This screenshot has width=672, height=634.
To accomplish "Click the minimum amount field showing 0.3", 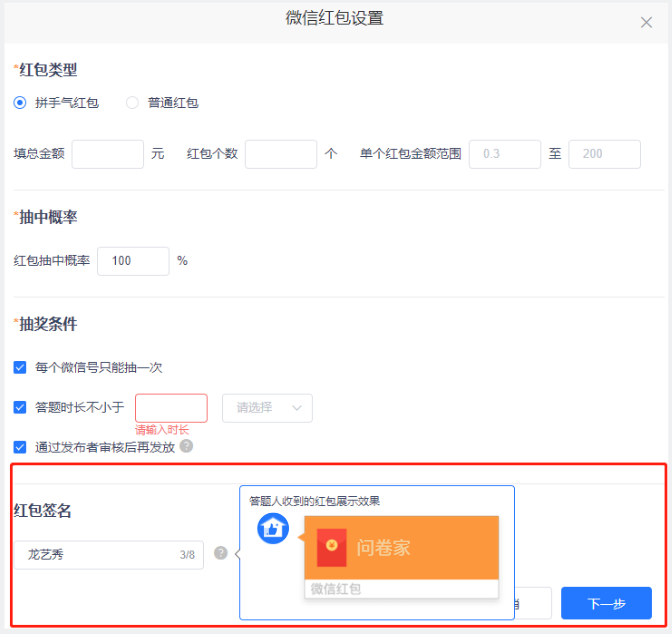I will click(x=505, y=154).
